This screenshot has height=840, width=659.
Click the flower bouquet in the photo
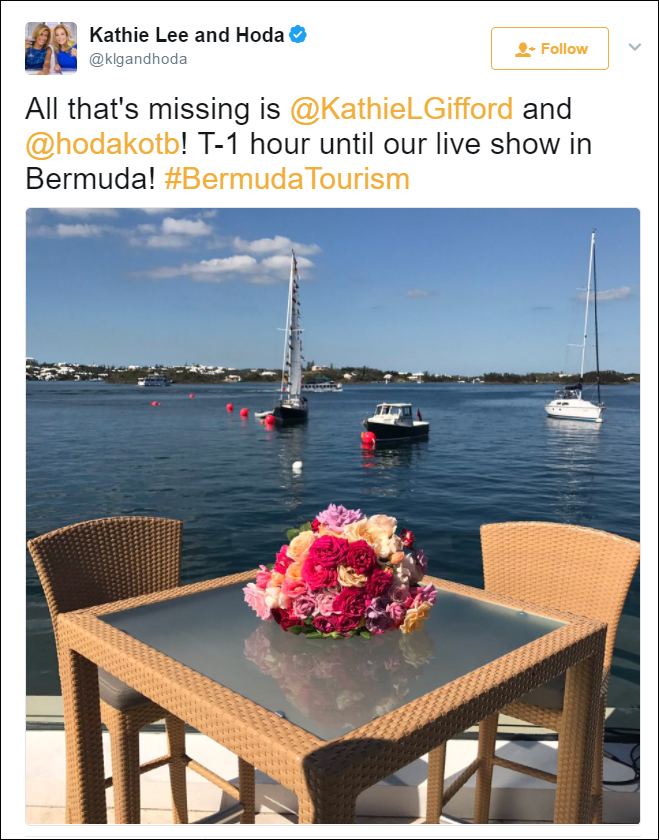[340, 571]
